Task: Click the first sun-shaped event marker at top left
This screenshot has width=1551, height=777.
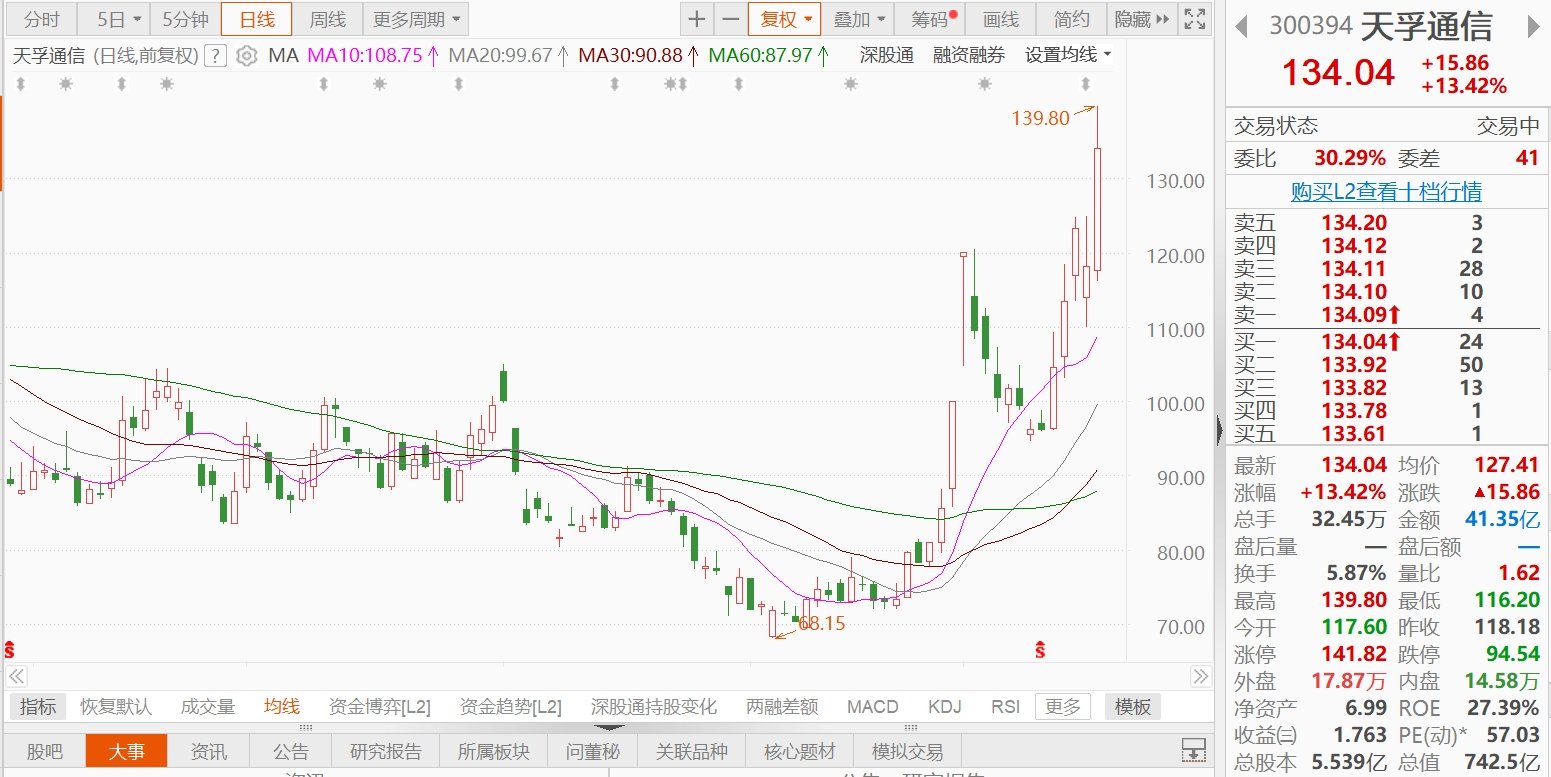Action: coord(66,85)
